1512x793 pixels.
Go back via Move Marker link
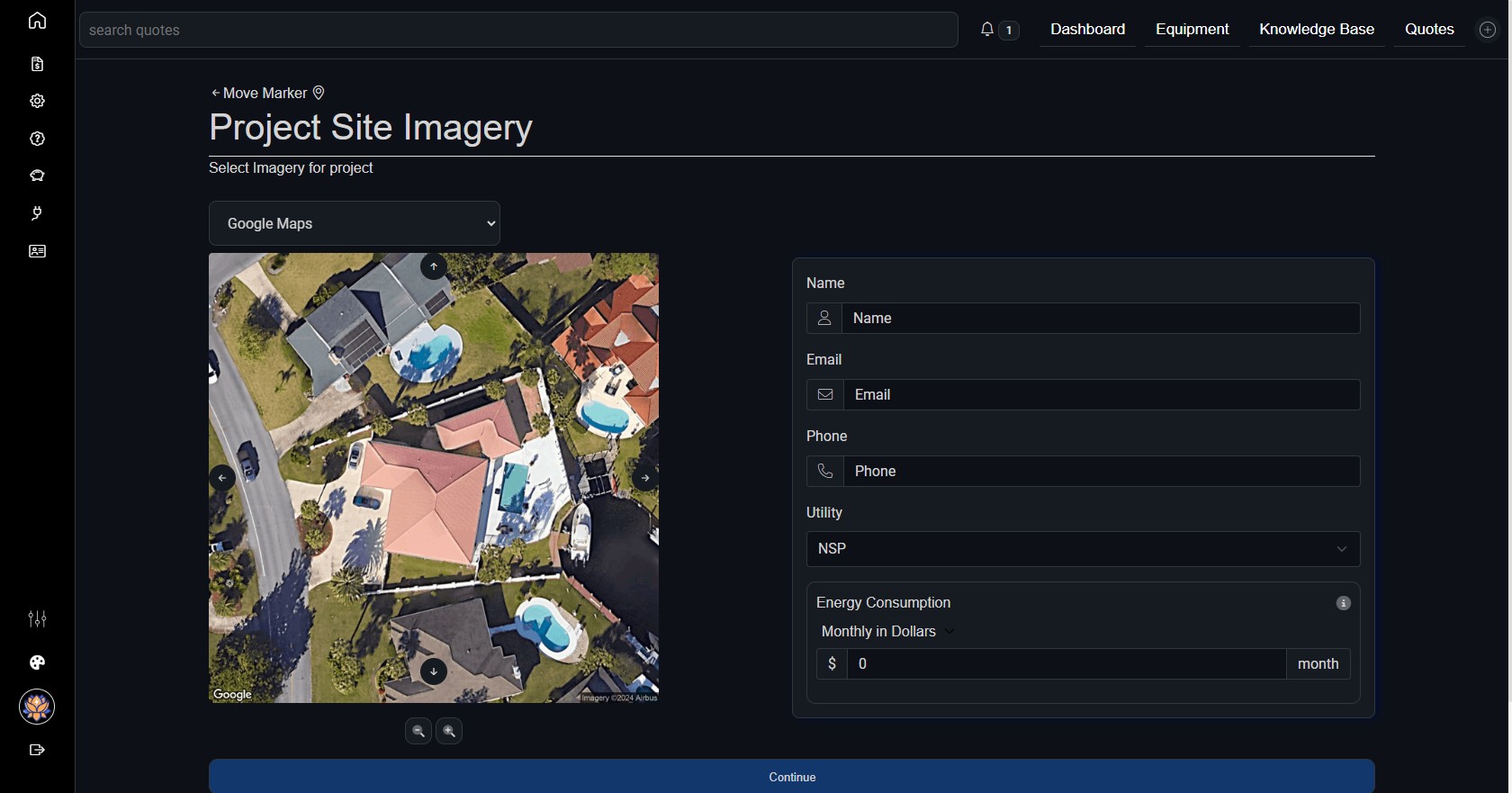[267, 93]
